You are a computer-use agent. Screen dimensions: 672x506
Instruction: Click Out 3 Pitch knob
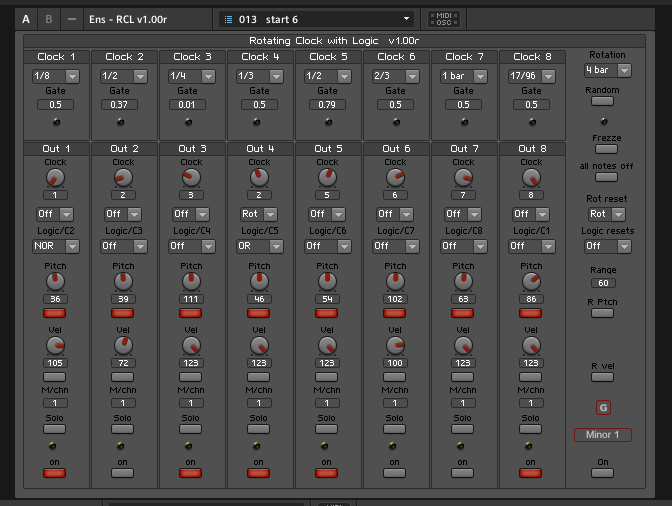point(191,281)
